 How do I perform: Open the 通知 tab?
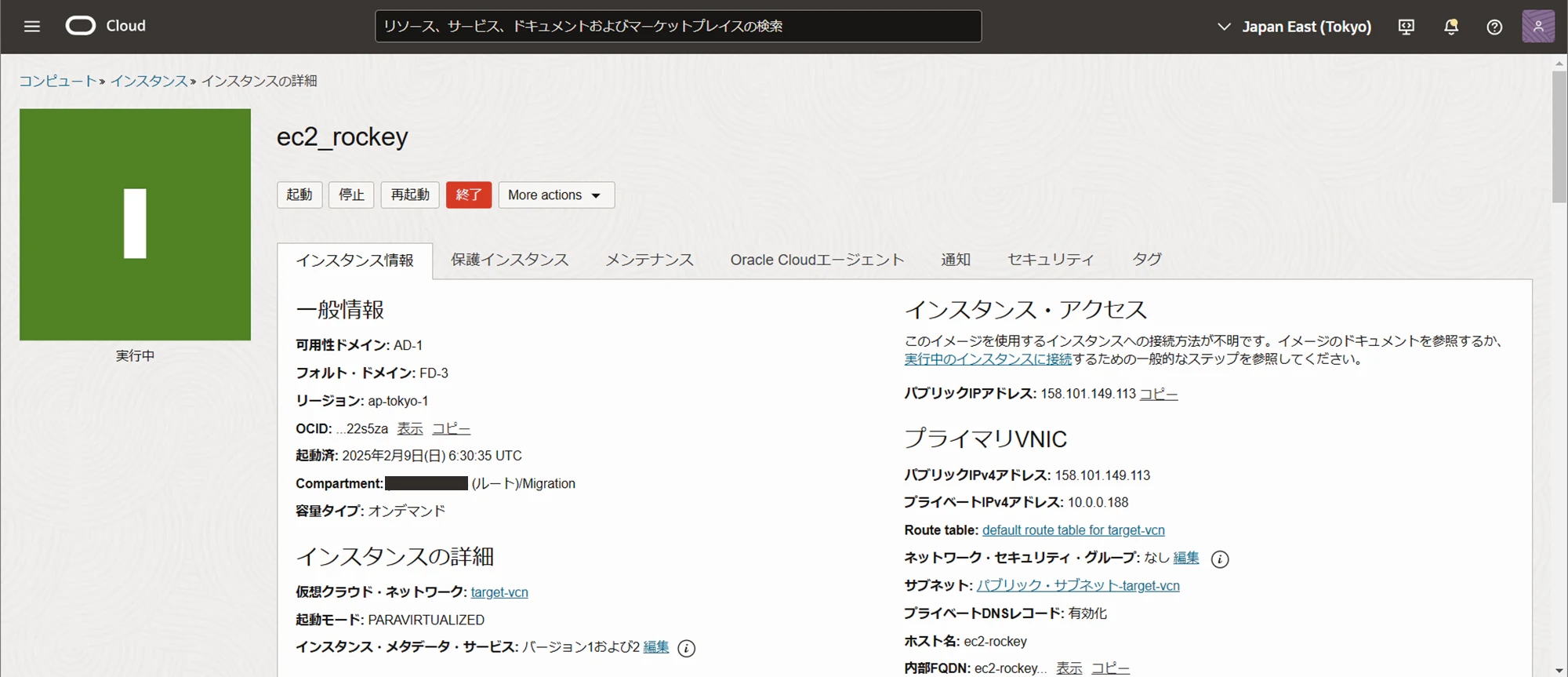(x=956, y=260)
